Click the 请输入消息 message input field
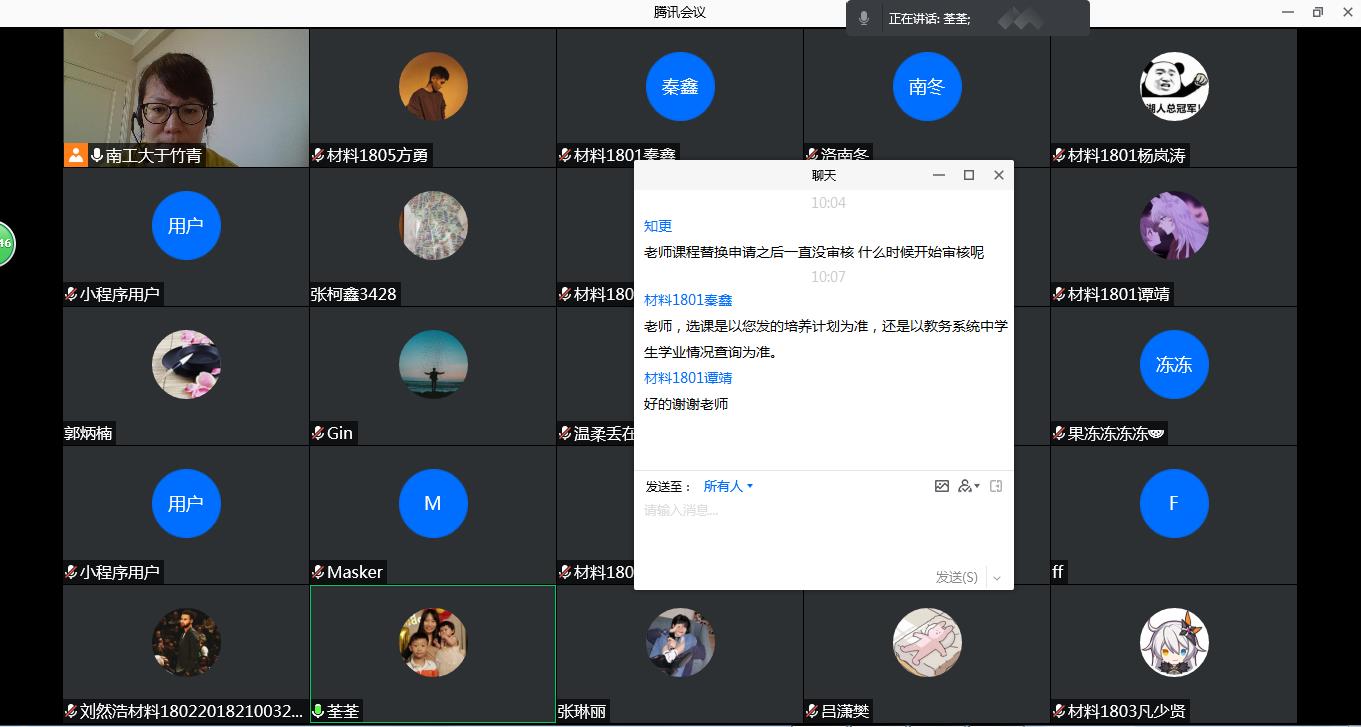The height and width of the screenshot is (727, 1361). (820, 530)
